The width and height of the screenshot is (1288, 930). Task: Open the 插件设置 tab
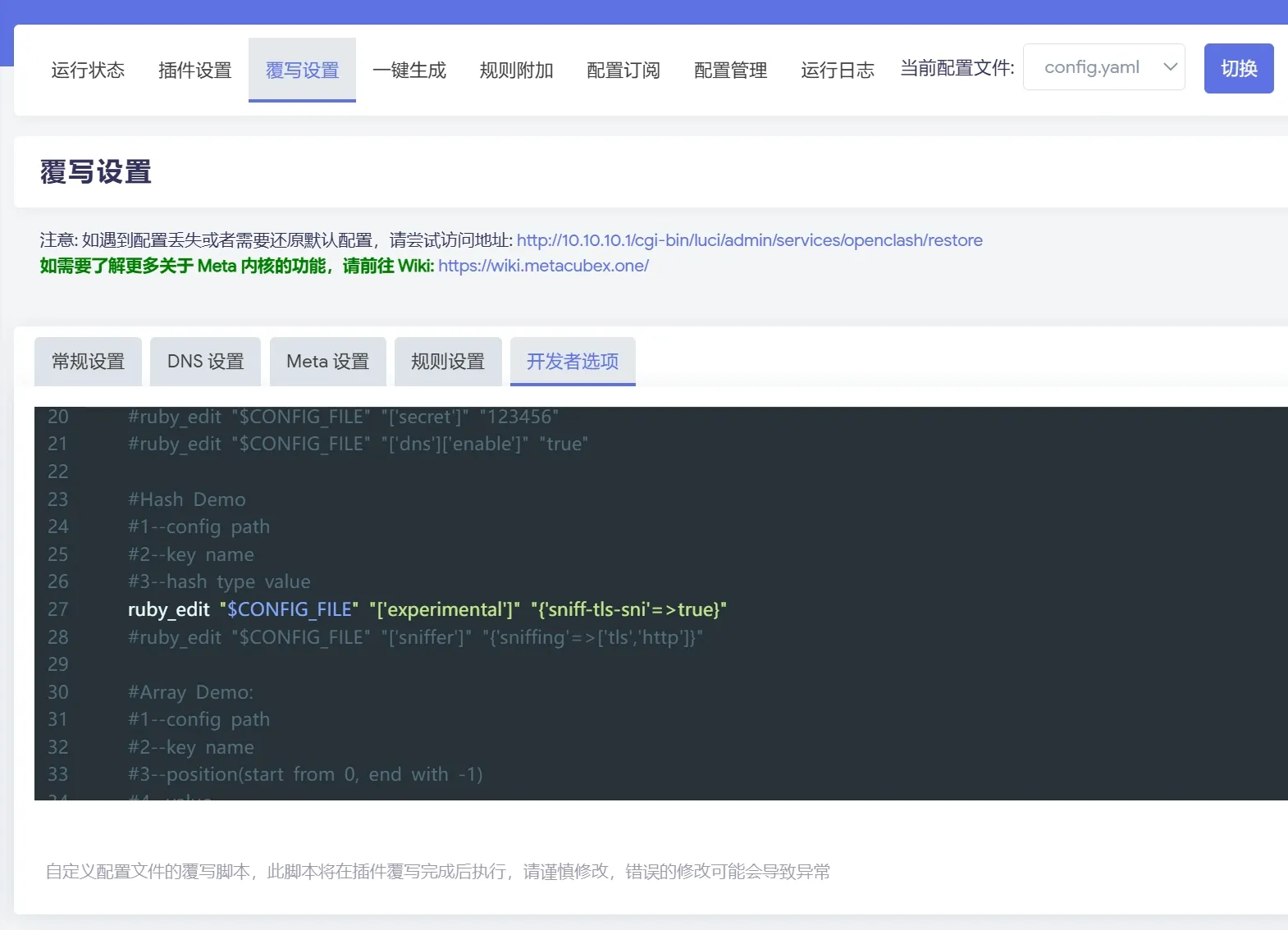(x=194, y=71)
